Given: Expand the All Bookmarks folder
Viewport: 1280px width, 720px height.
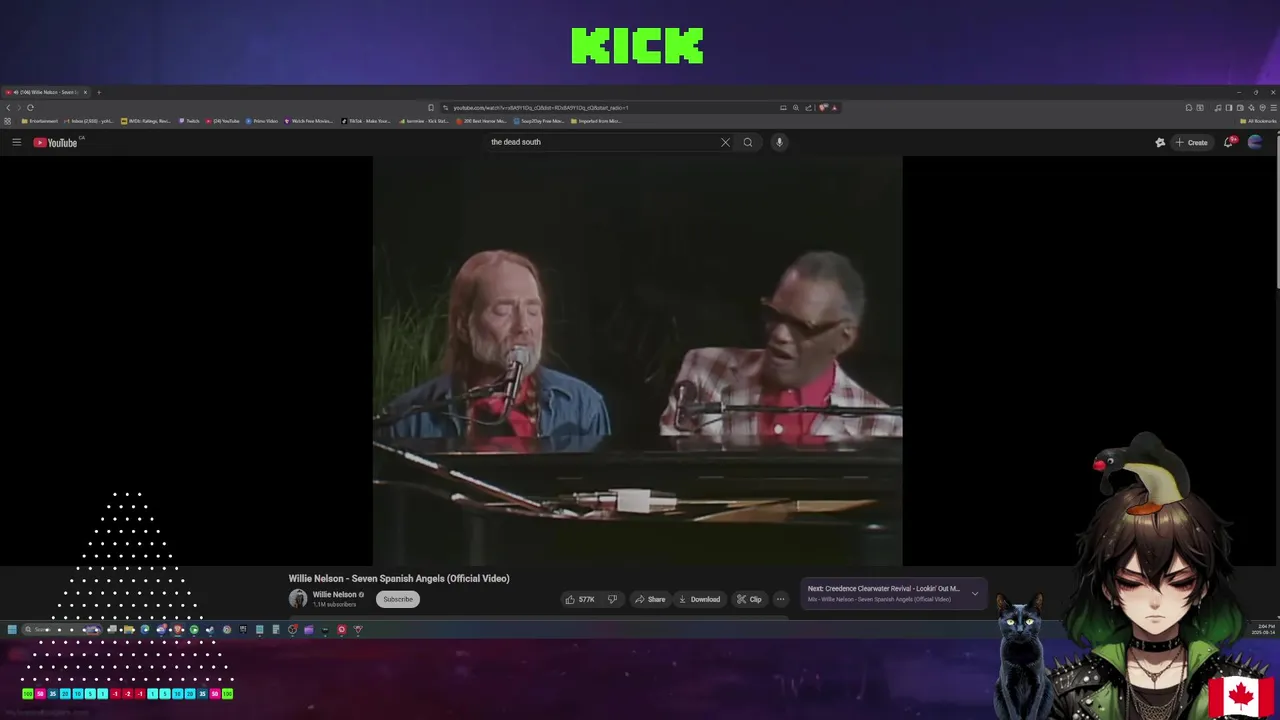Looking at the screenshot, I should [x=1258, y=121].
